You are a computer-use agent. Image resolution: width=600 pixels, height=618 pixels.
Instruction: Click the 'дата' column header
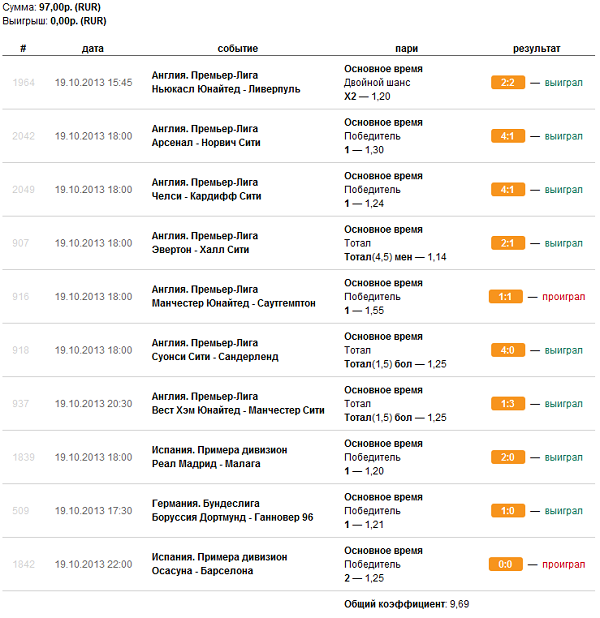(x=93, y=48)
